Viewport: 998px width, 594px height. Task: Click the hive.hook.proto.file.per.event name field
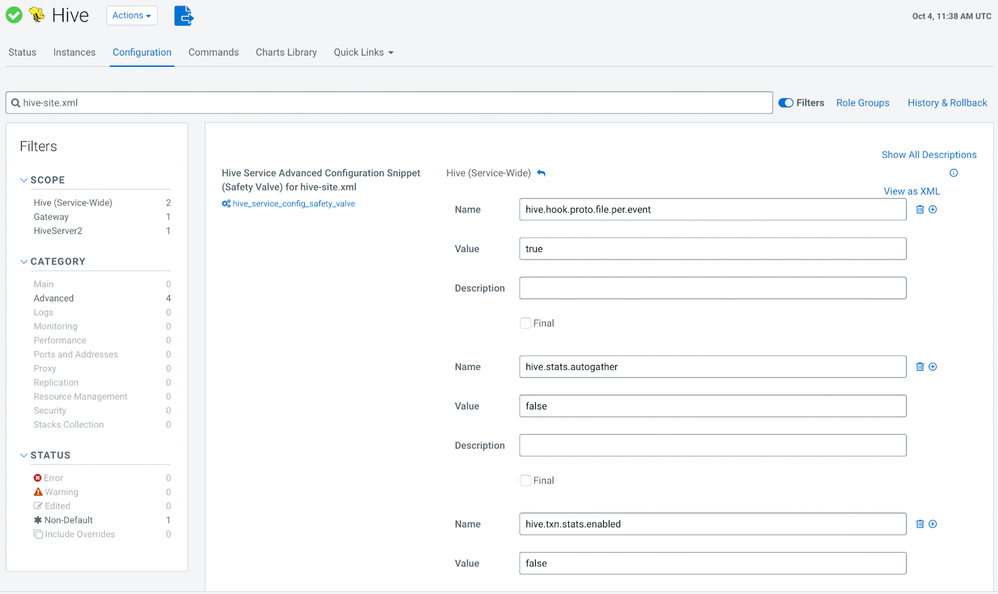[x=712, y=209]
